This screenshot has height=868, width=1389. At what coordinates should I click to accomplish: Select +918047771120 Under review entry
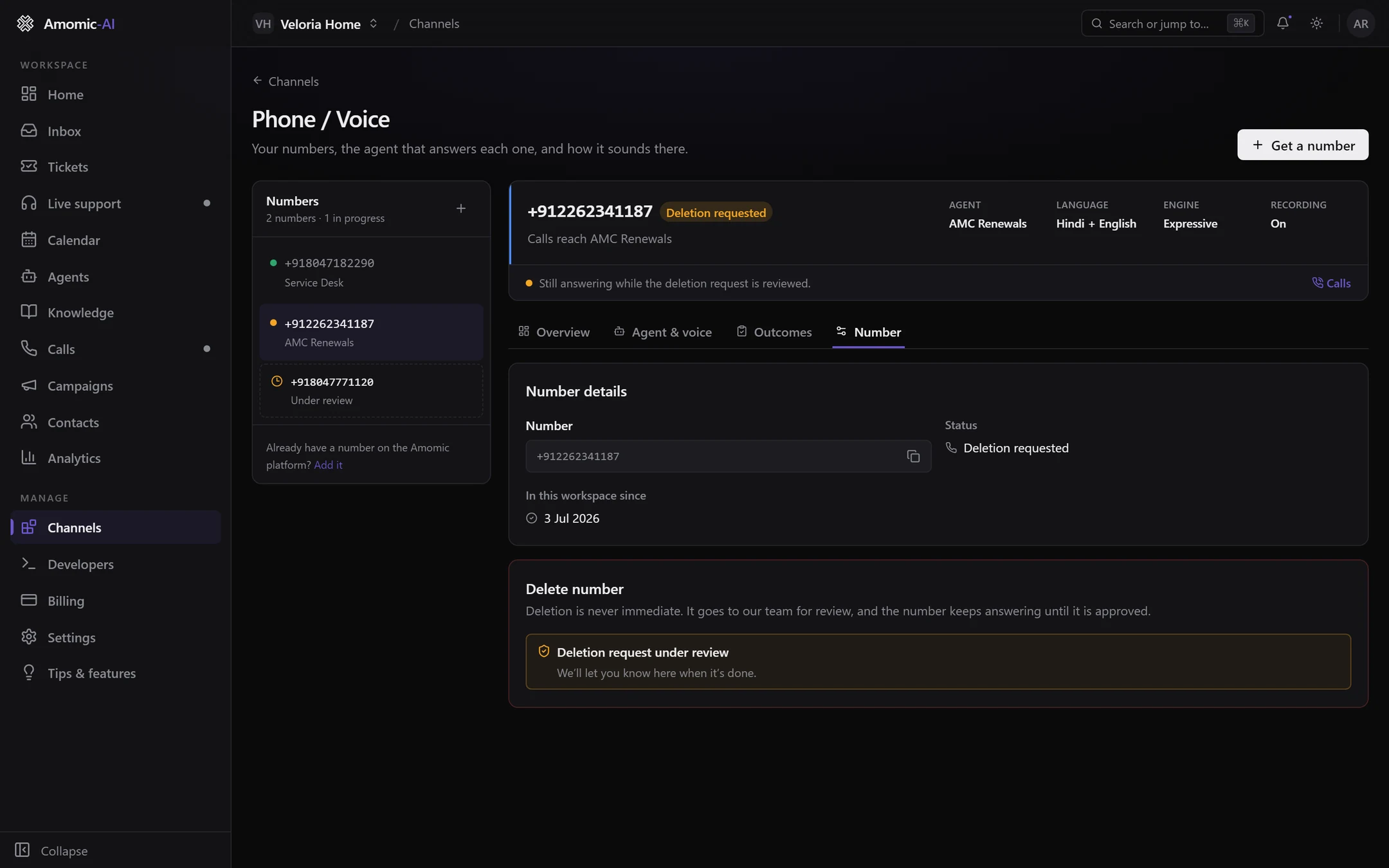(x=371, y=390)
